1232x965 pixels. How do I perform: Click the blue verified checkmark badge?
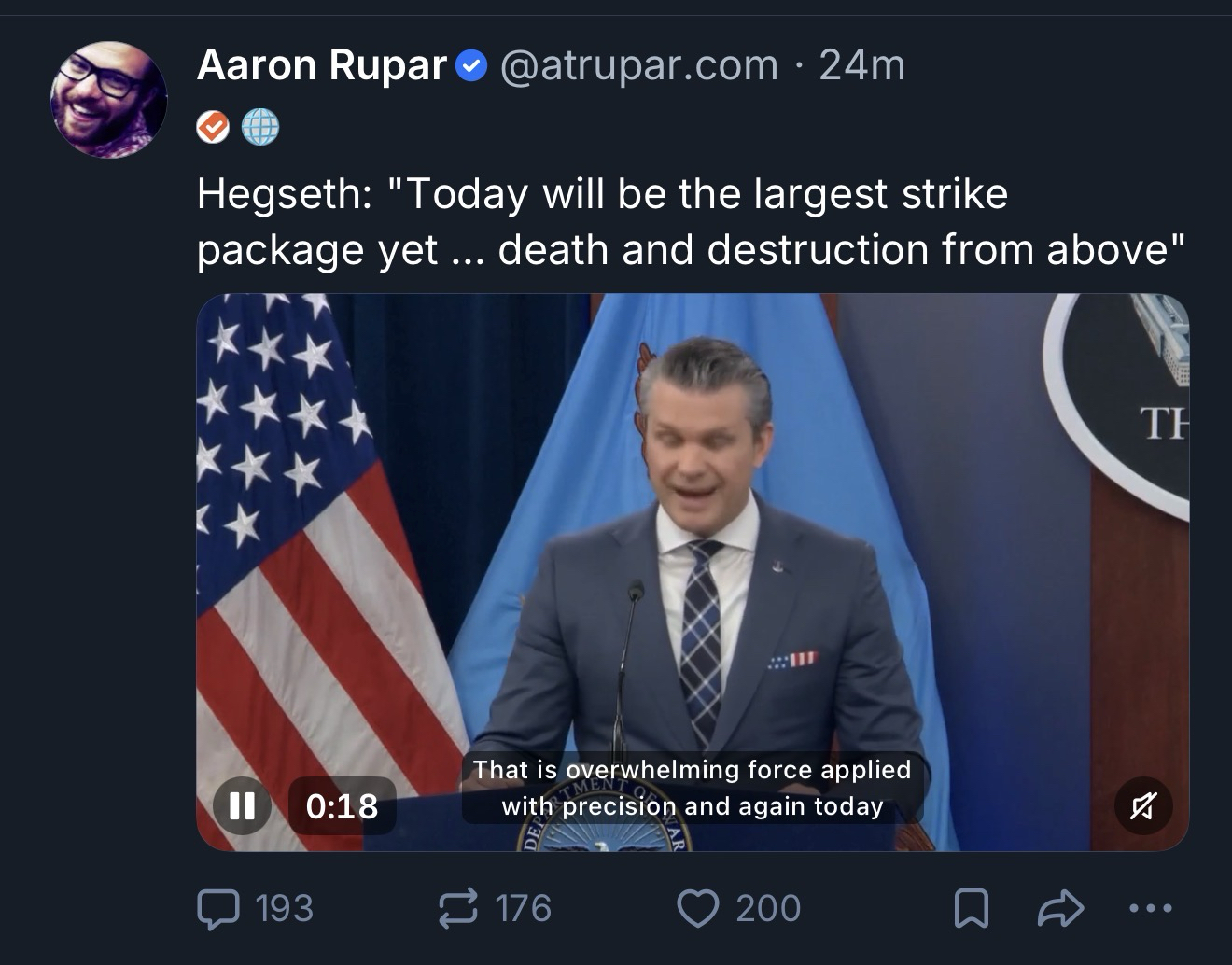point(472,66)
